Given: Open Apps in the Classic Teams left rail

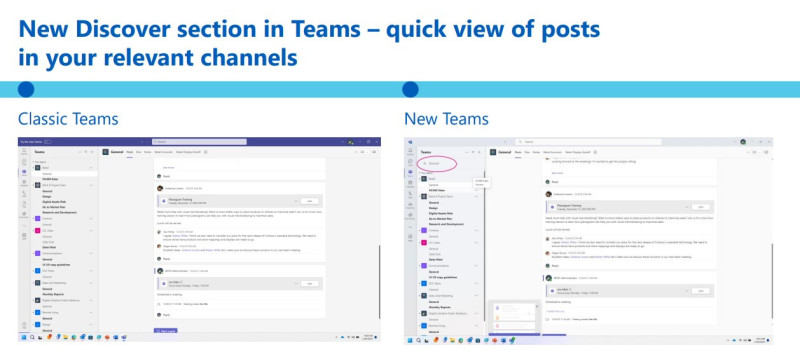Looking at the screenshot, I should [24, 236].
